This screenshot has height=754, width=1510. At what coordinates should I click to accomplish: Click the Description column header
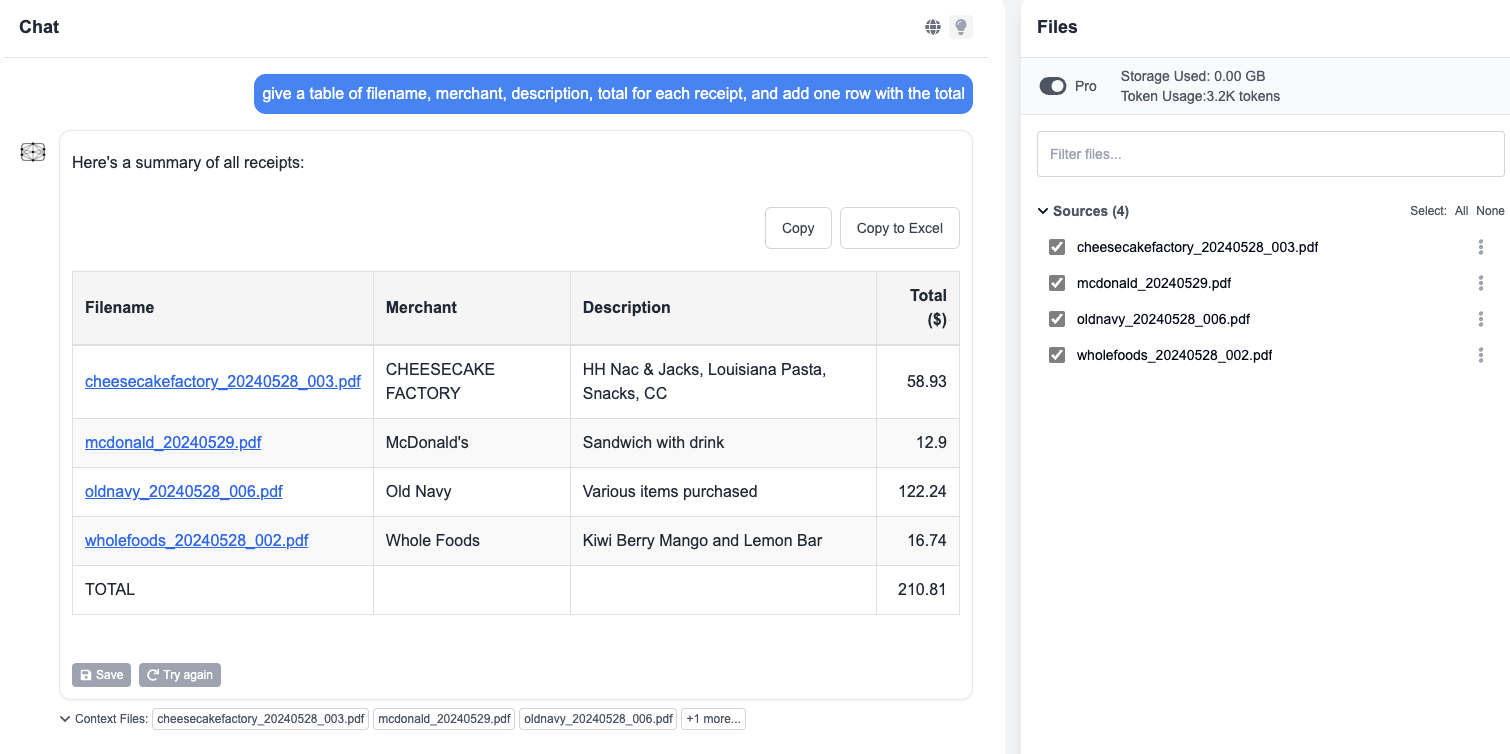coord(723,308)
